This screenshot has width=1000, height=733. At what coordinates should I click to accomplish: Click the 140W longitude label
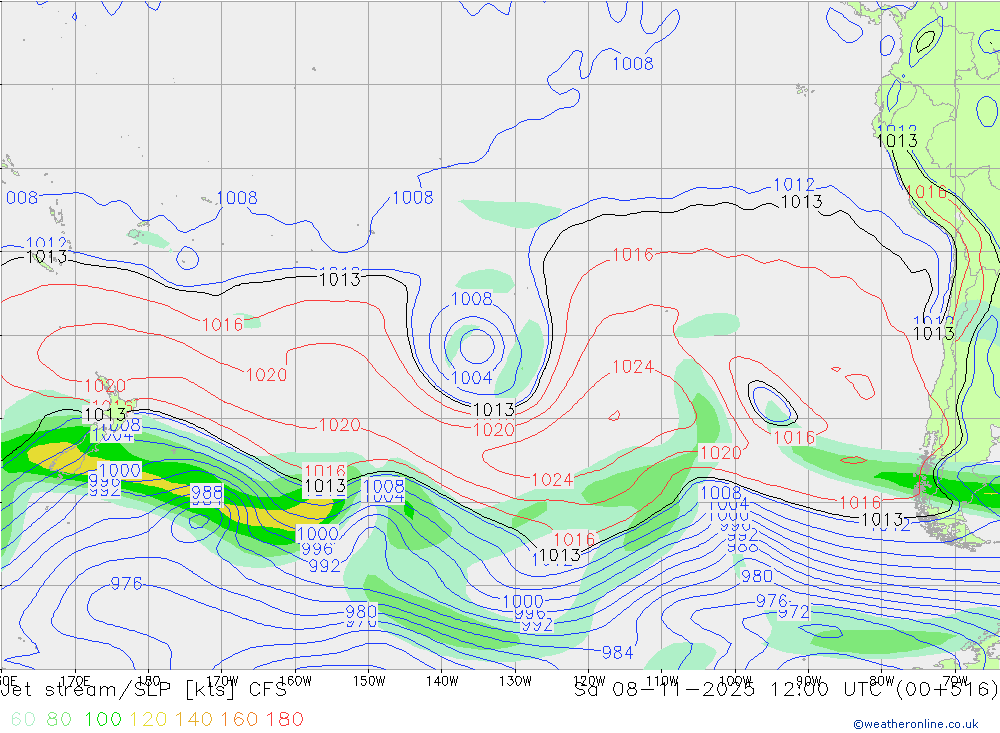(x=442, y=681)
